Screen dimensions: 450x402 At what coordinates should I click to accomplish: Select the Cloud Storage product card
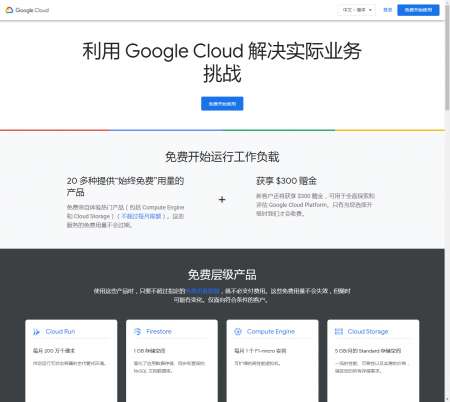(373, 361)
